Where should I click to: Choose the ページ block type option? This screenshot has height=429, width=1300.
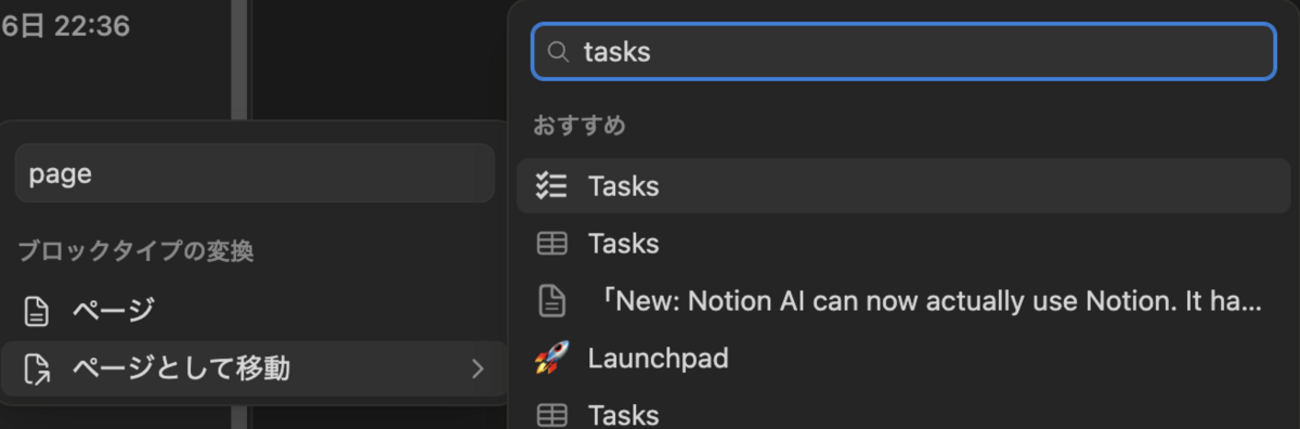pos(254,311)
